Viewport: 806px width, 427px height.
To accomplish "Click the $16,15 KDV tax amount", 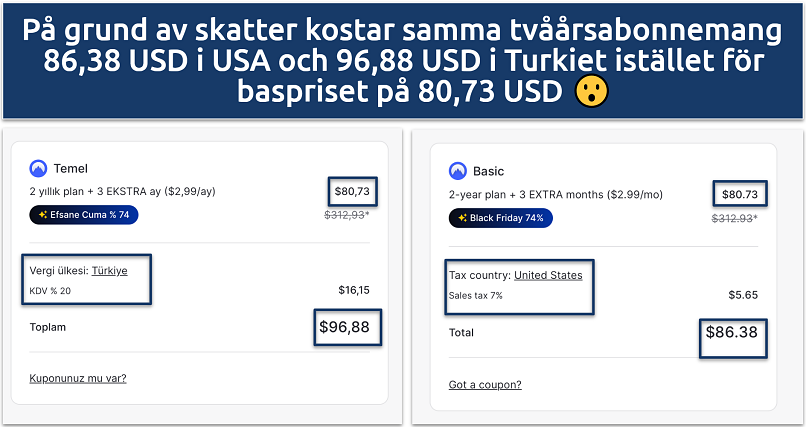I will [355, 291].
